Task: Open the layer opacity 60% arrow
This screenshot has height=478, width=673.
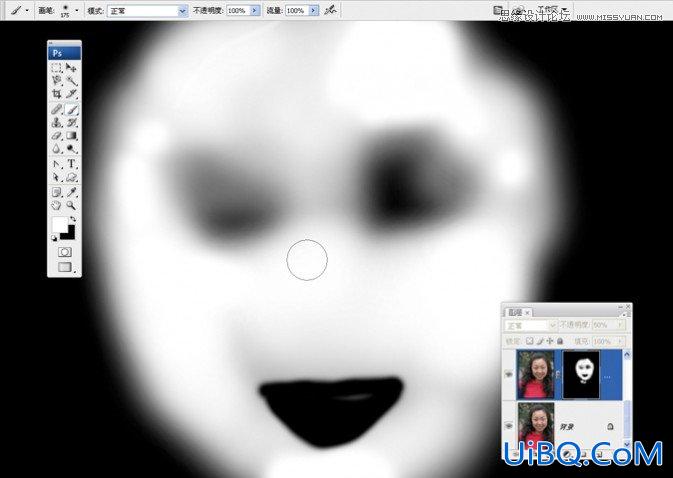Action: [x=621, y=325]
